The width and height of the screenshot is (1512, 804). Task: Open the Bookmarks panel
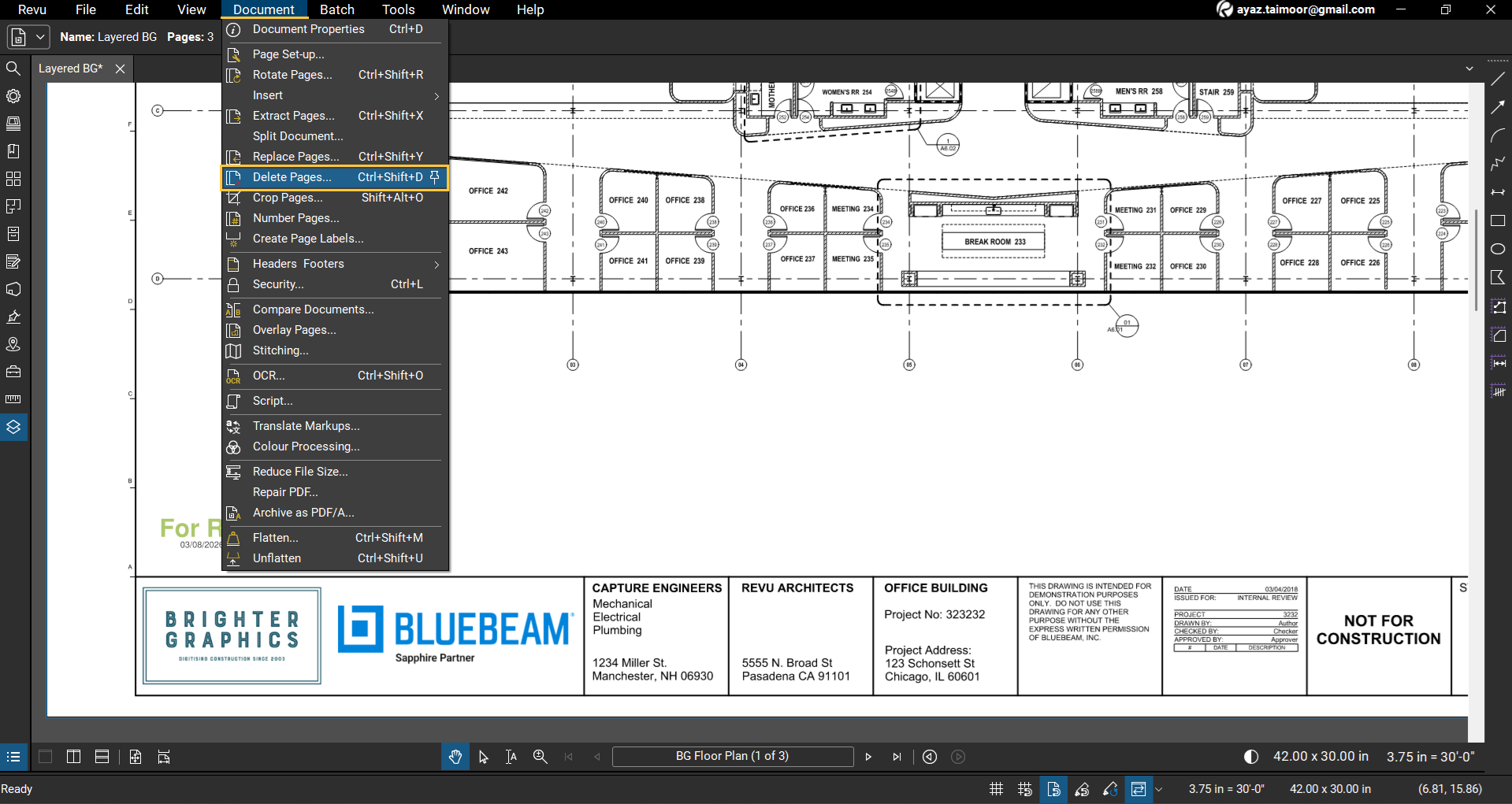[x=13, y=150]
